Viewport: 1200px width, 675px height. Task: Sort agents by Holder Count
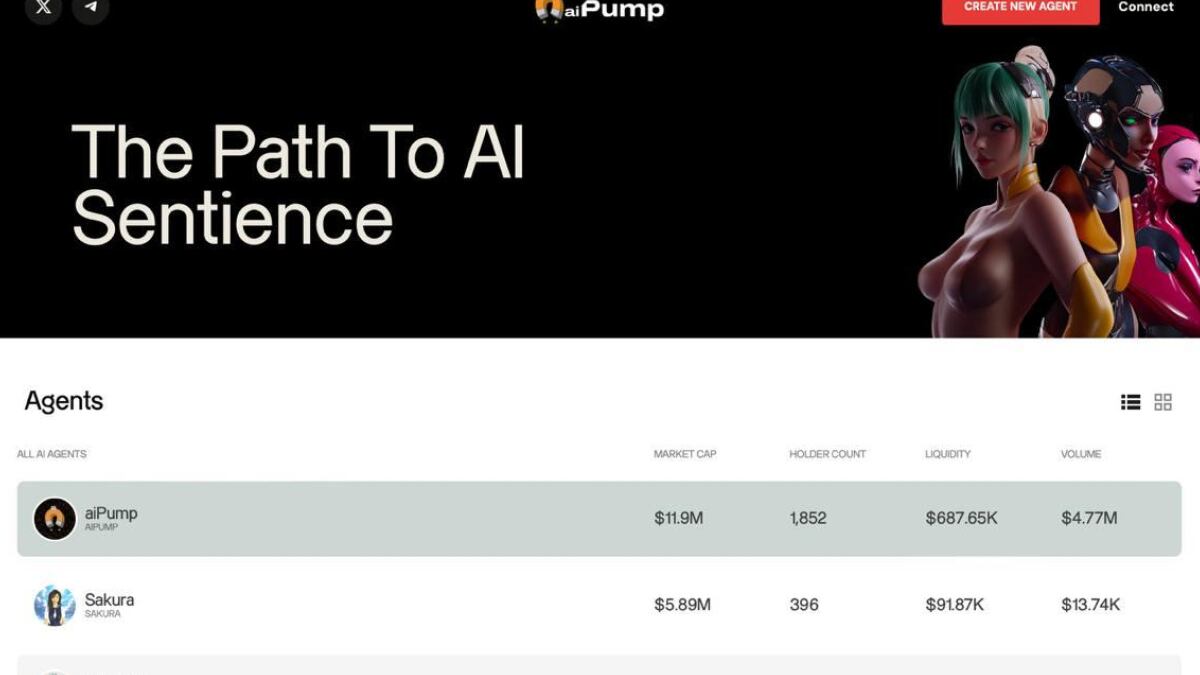coord(826,453)
